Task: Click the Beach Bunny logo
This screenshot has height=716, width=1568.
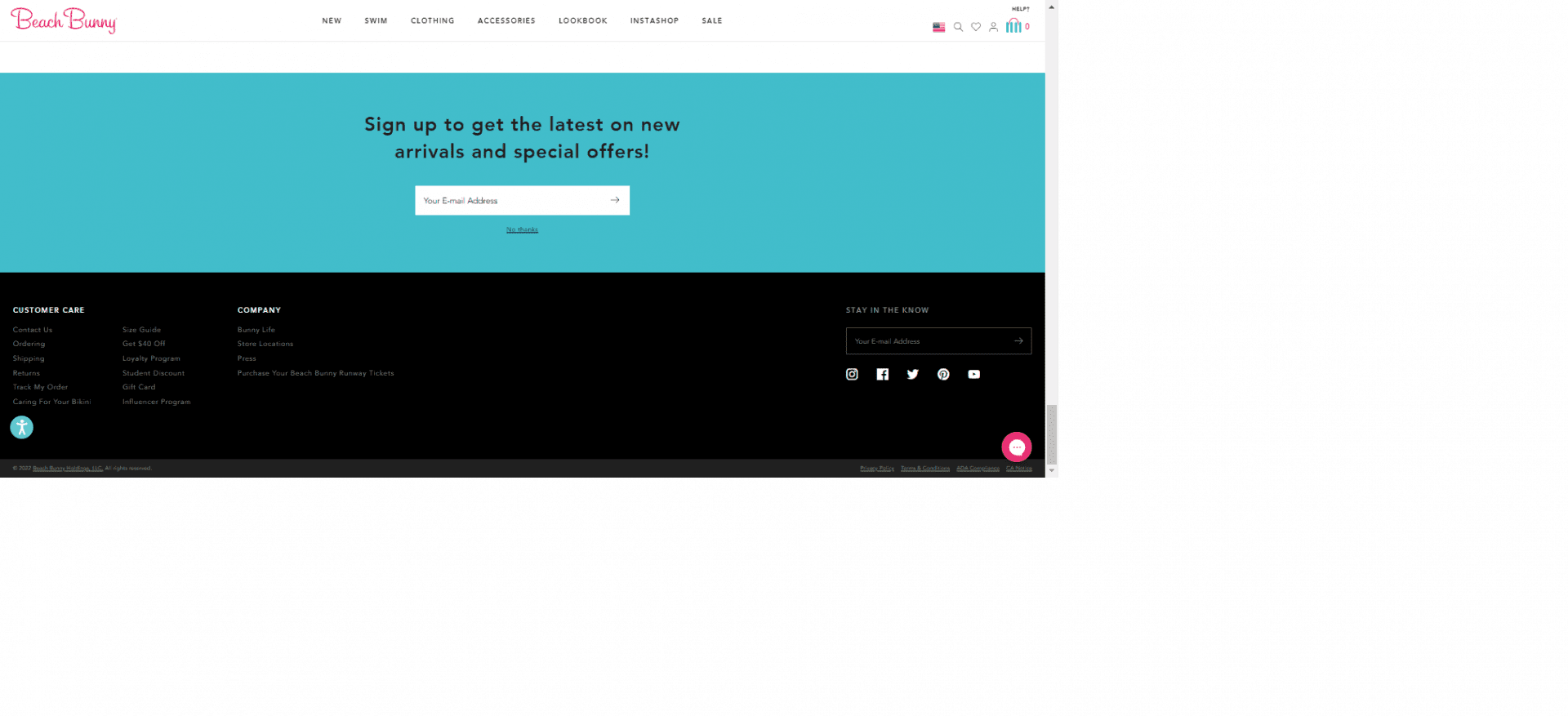Action: (x=64, y=20)
